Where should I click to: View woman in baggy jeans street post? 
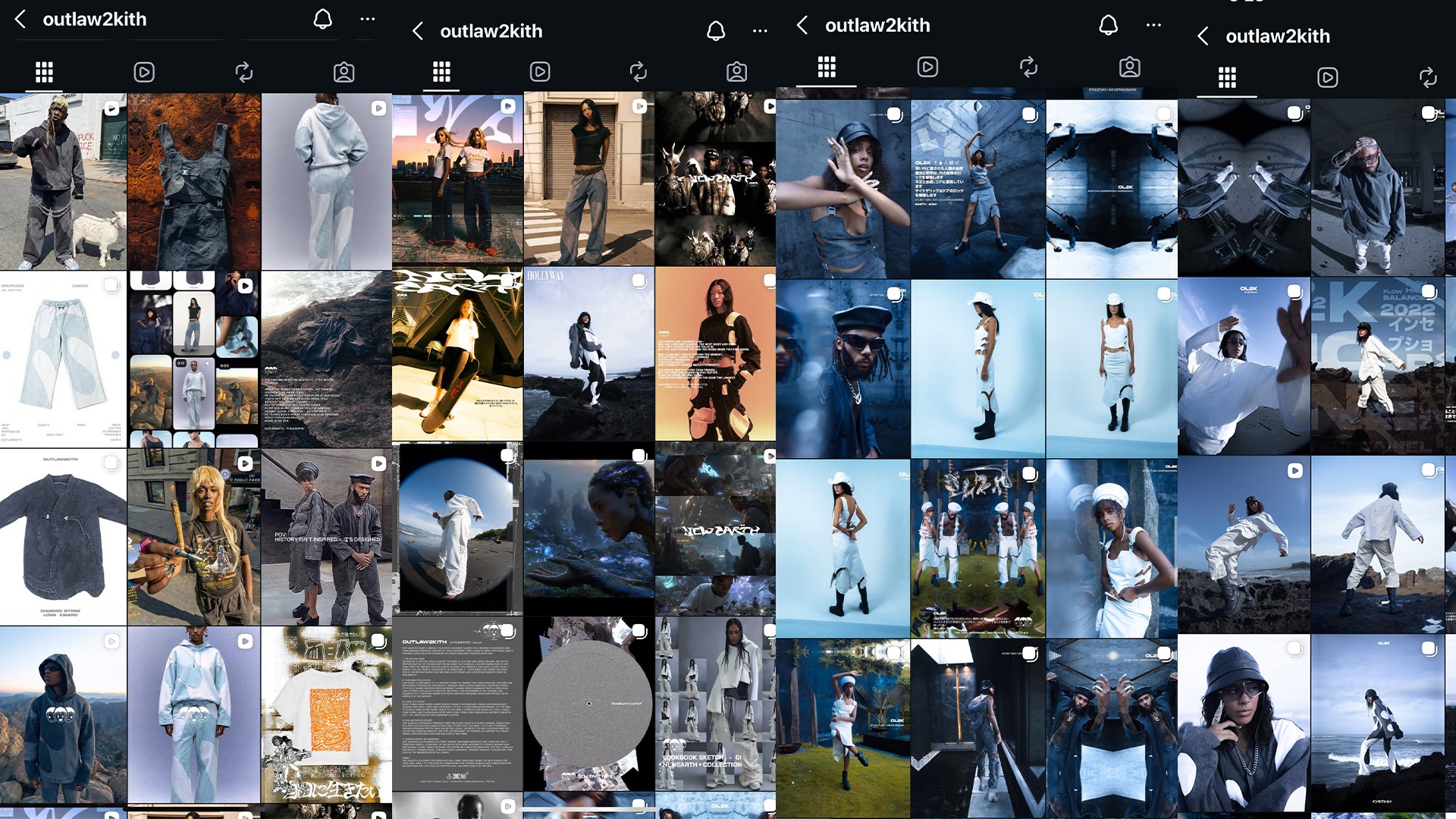(588, 179)
